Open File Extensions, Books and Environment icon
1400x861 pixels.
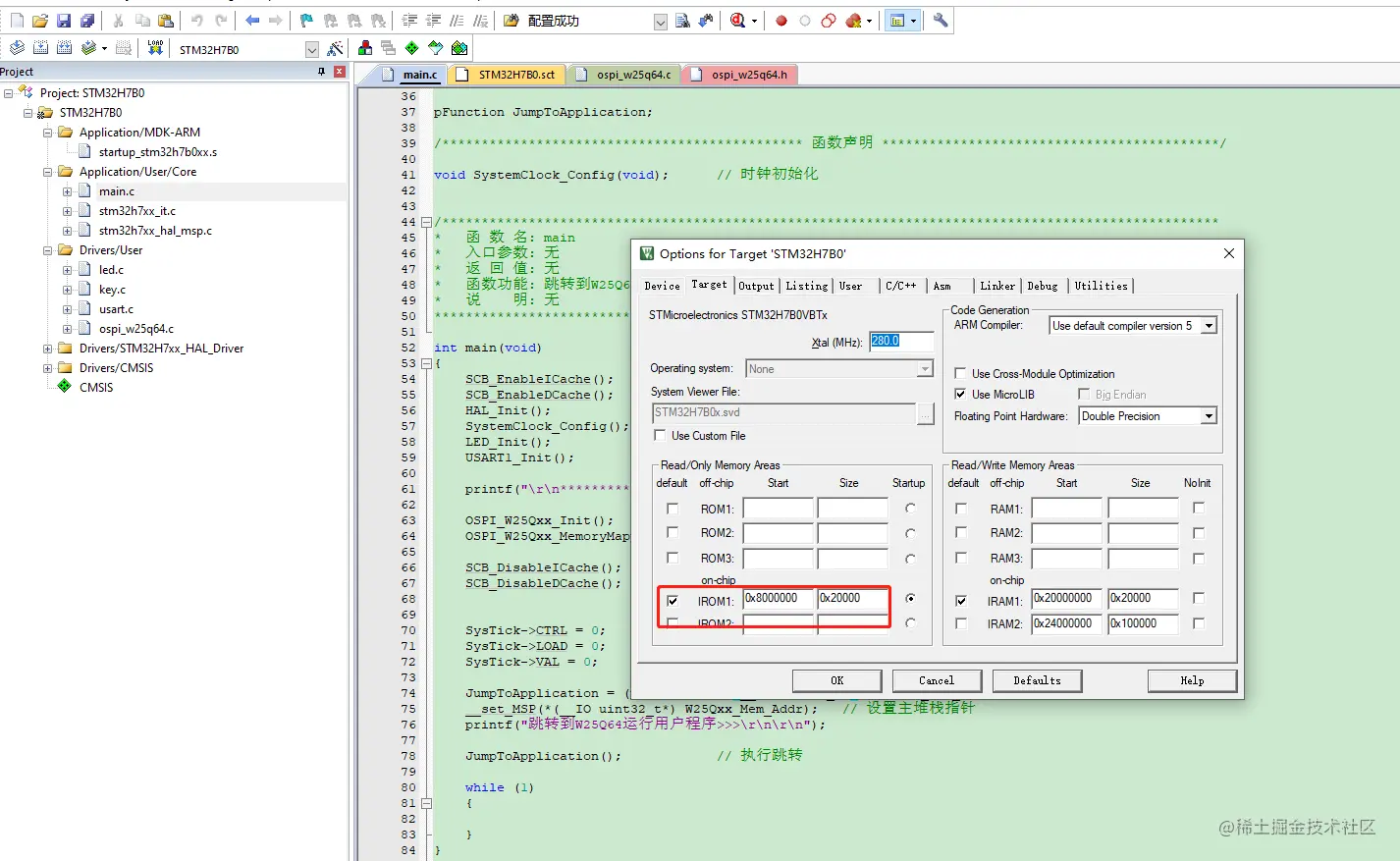(x=365, y=48)
